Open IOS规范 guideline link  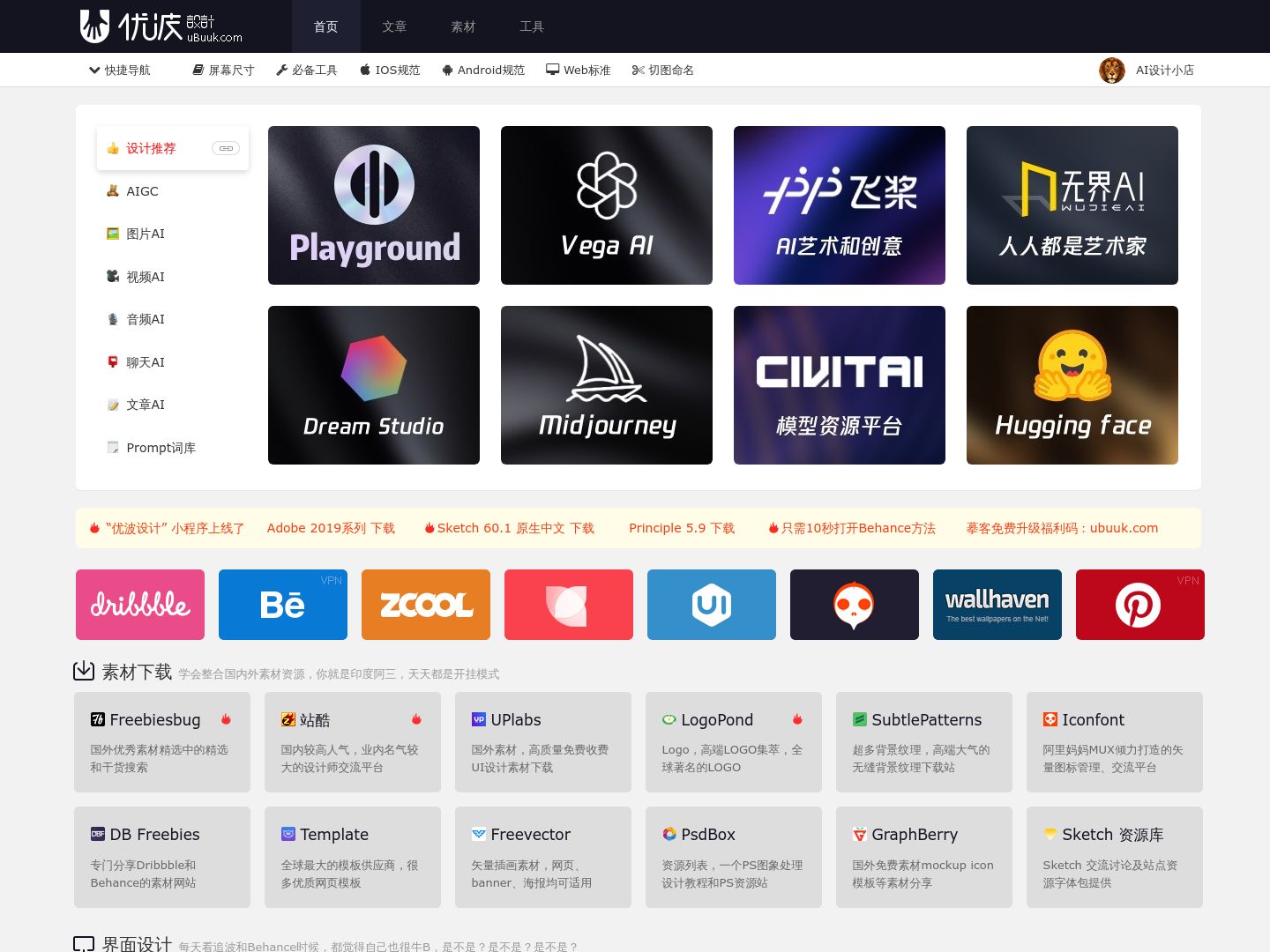coord(390,70)
